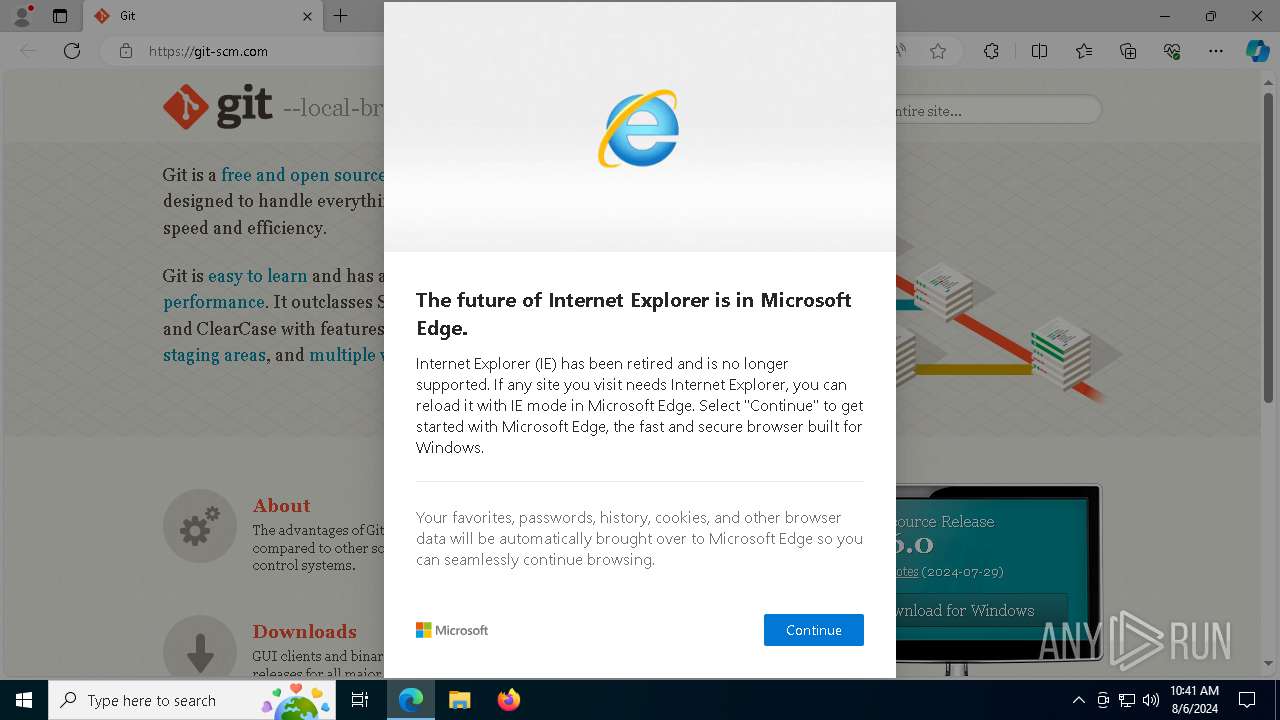Open the Favorites list

pyautogui.click(x=1084, y=51)
